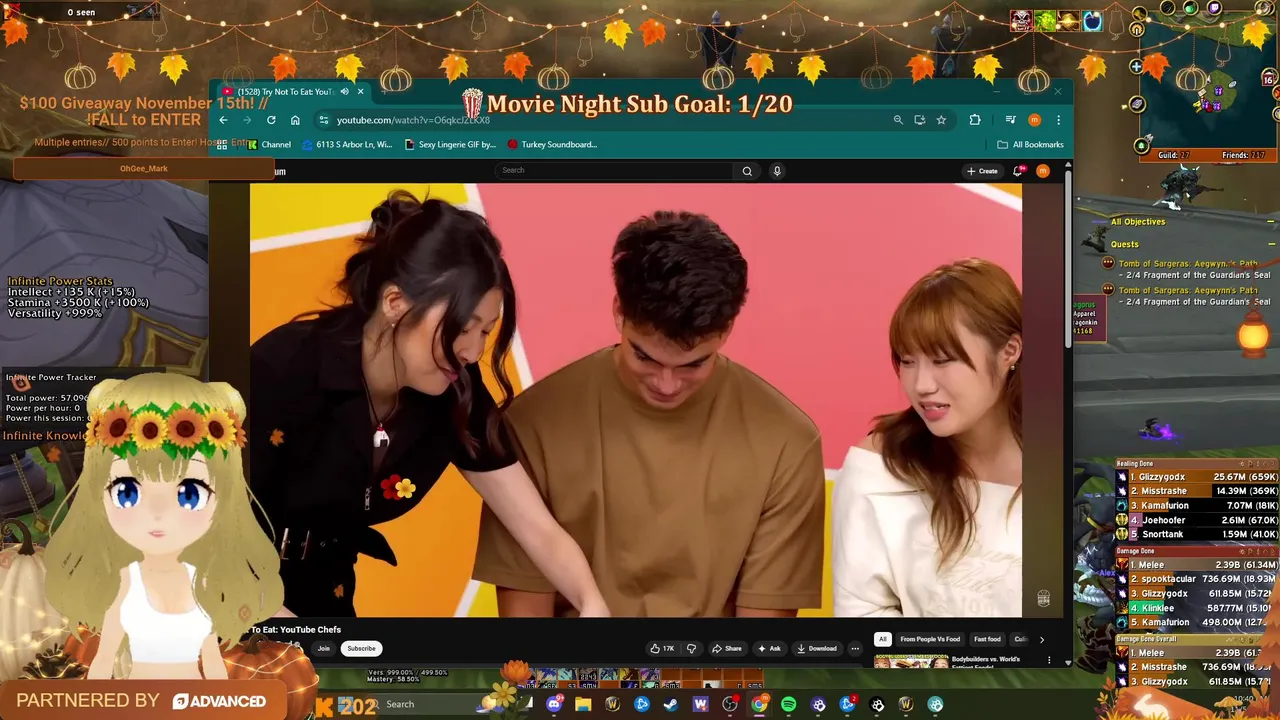Open Spotify from the taskbar
Screen dimensions: 1280x720
(789, 704)
